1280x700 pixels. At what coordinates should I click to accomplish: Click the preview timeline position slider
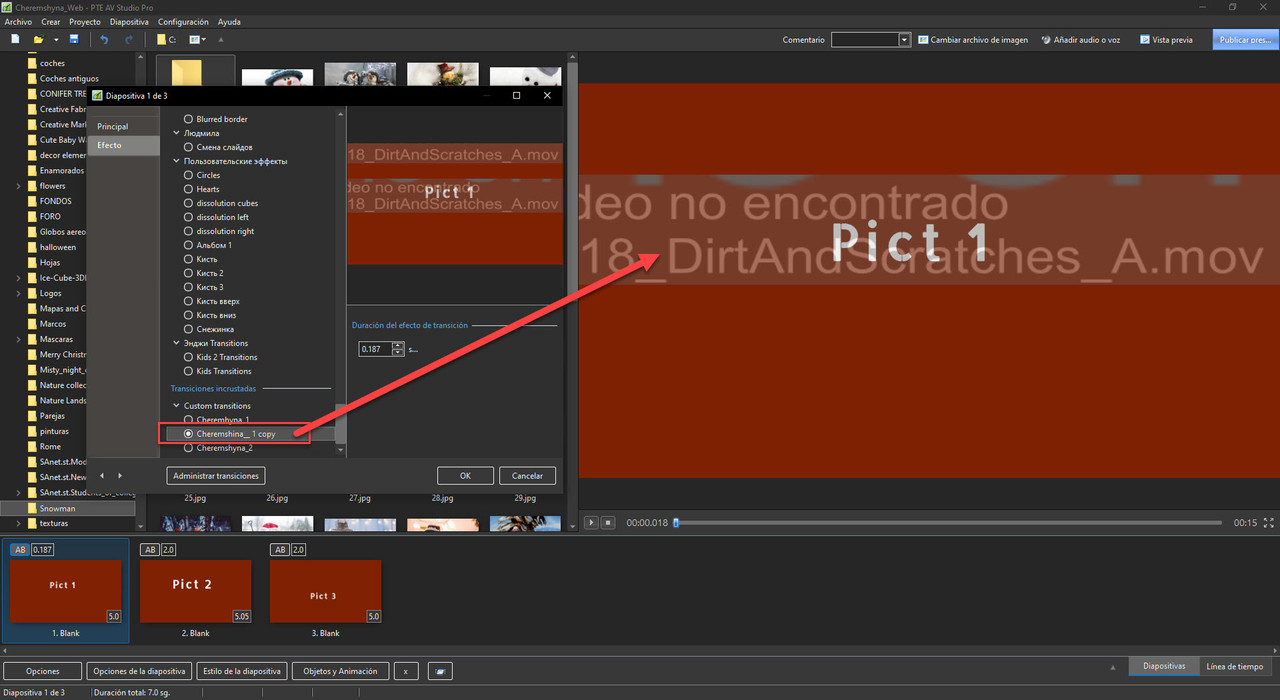click(x=676, y=522)
